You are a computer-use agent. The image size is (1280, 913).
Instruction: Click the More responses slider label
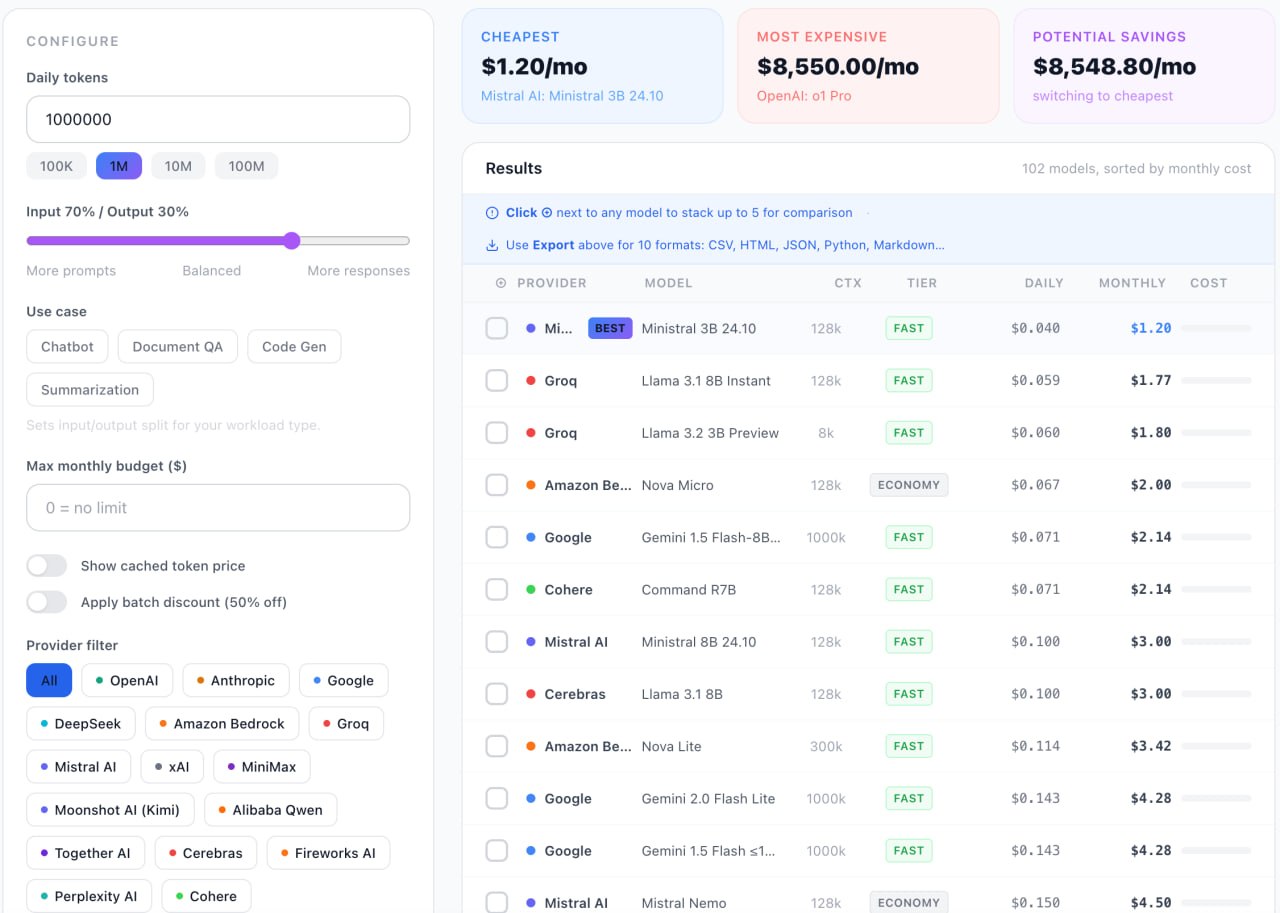[x=358, y=271]
